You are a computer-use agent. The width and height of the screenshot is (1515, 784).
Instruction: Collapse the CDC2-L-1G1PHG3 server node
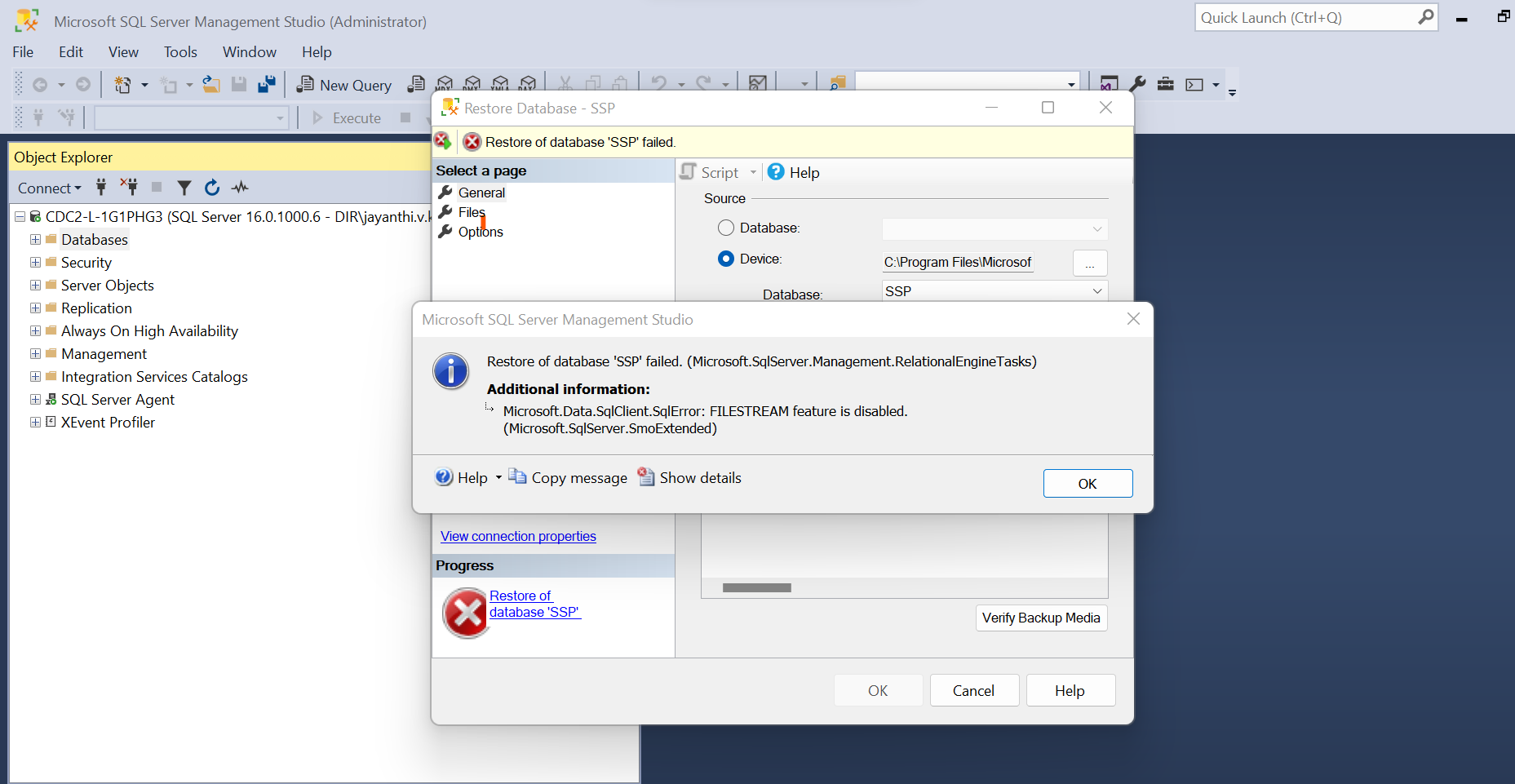click(x=20, y=217)
